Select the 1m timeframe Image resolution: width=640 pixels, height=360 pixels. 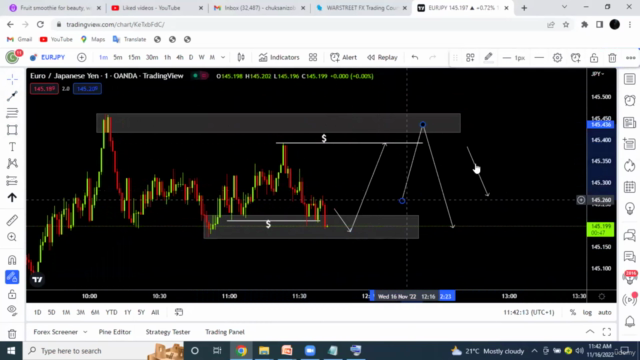coord(103,58)
